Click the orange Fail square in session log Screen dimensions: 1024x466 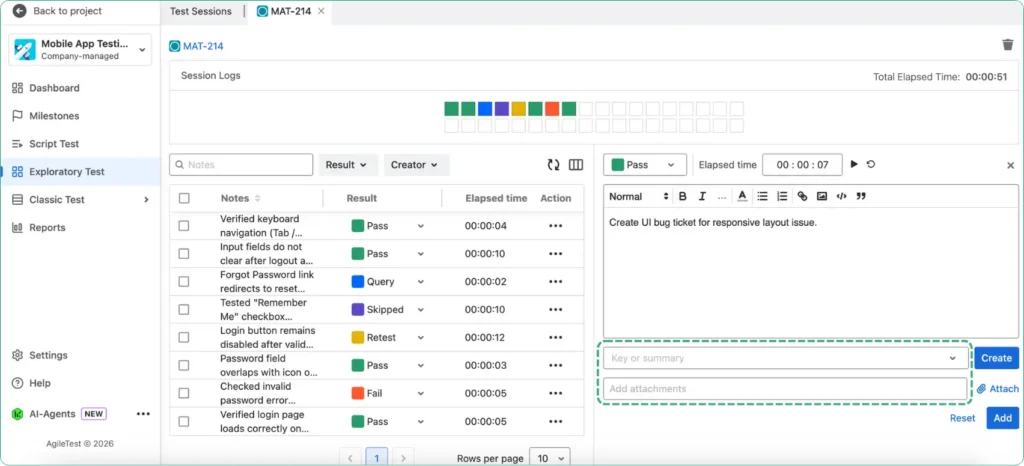552,109
